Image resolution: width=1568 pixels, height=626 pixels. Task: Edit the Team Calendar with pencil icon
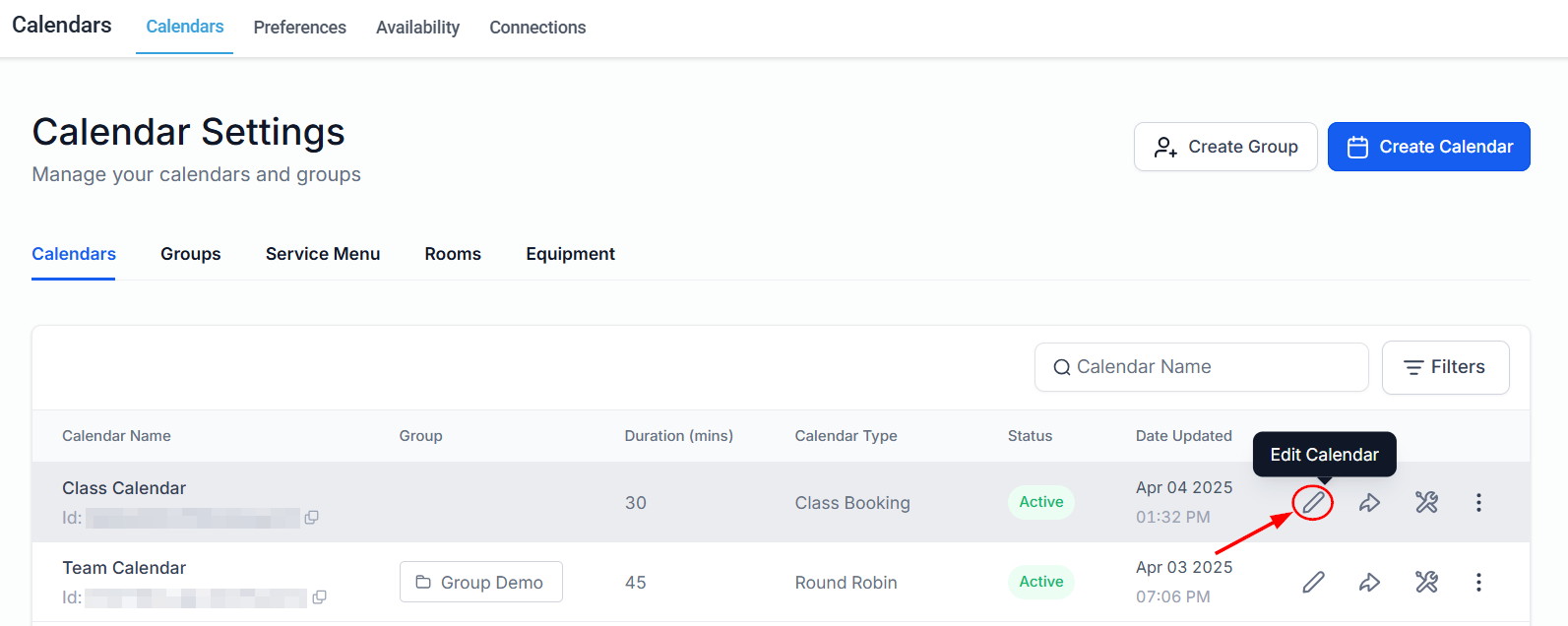tap(1313, 583)
